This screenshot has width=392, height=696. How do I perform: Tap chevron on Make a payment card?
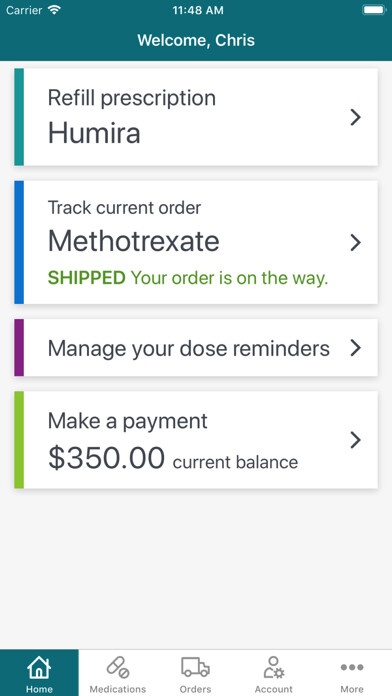click(x=355, y=440)
